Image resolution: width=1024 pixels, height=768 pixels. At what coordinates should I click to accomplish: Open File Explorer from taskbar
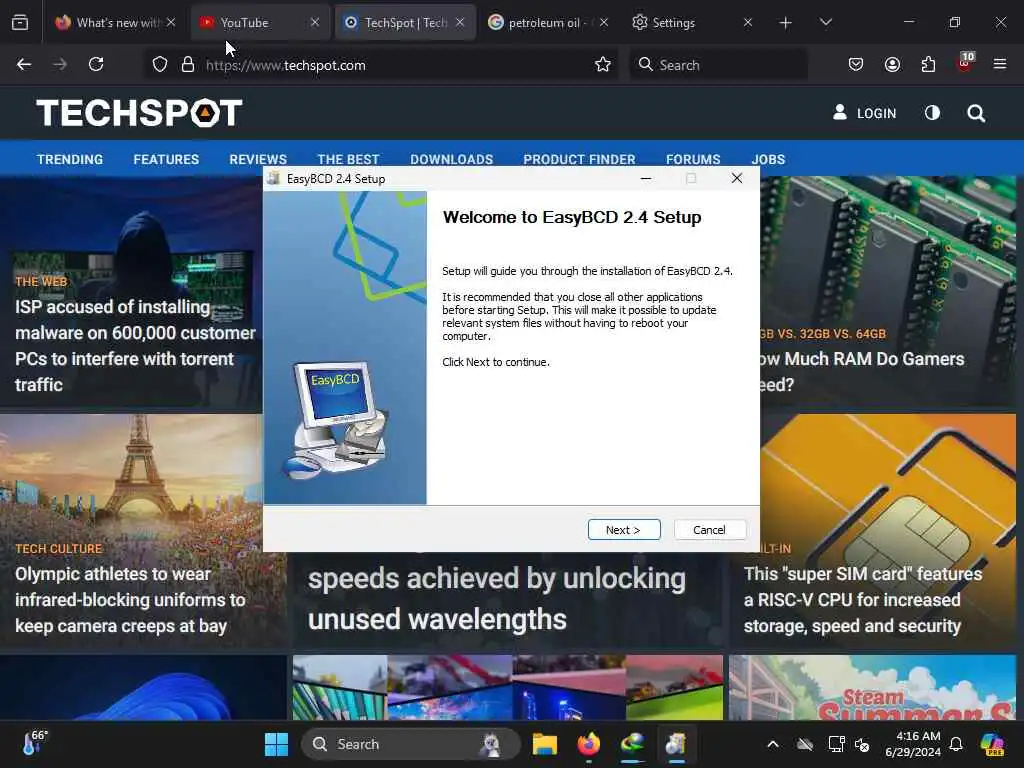[545, 744]
